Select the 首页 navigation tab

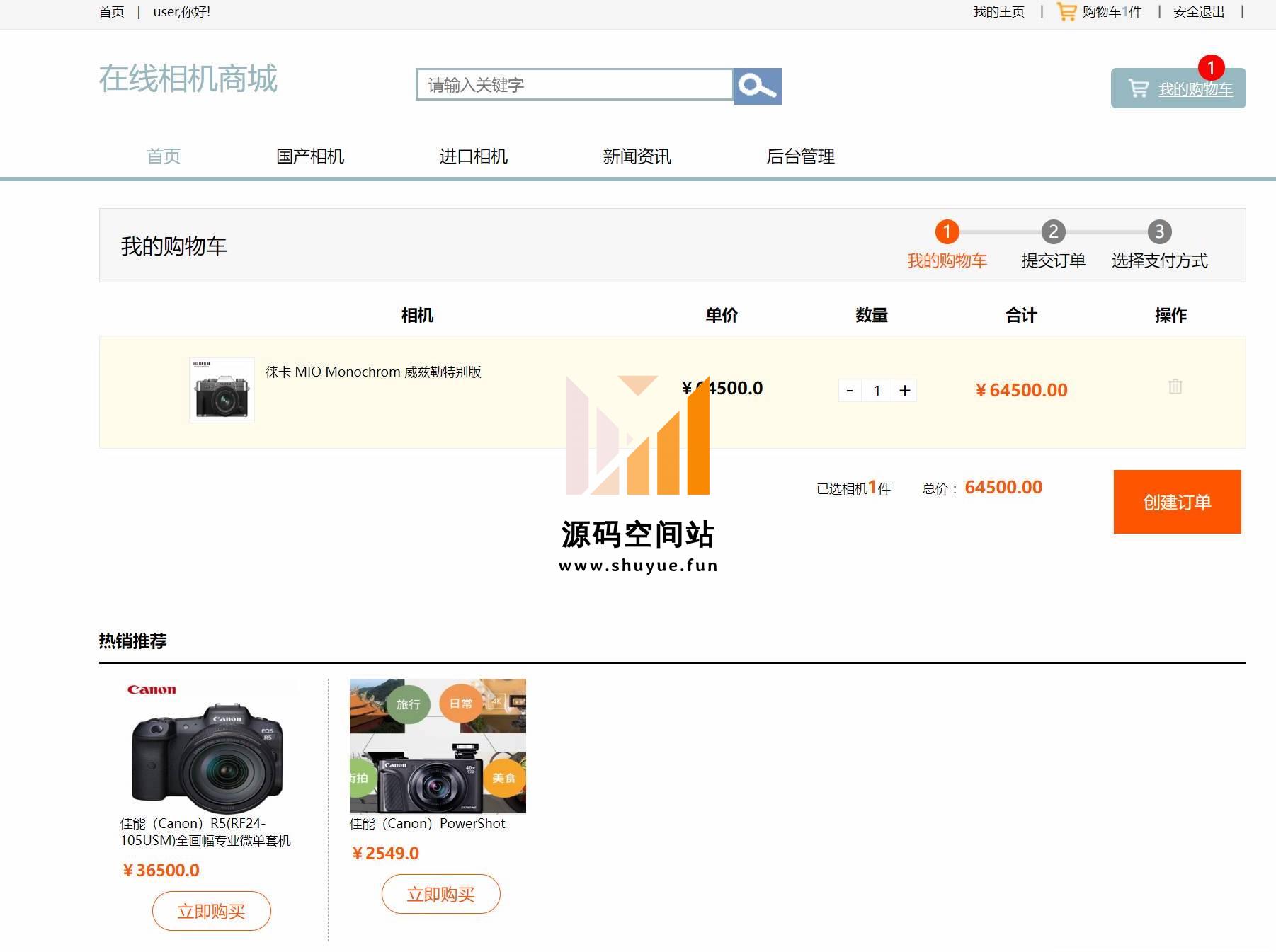pyautogui.click(x=164, y=156)
